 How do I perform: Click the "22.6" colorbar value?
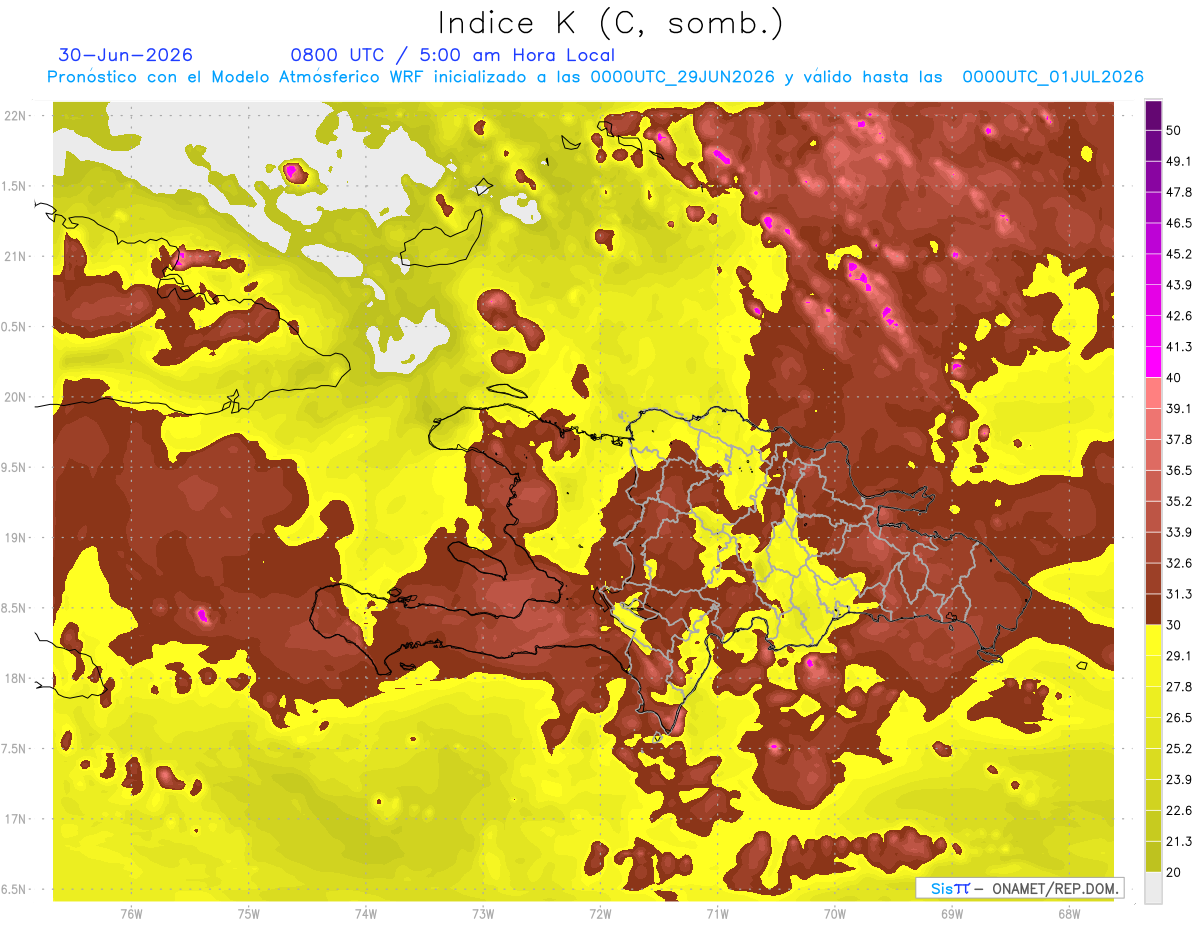coord(1179,811)
